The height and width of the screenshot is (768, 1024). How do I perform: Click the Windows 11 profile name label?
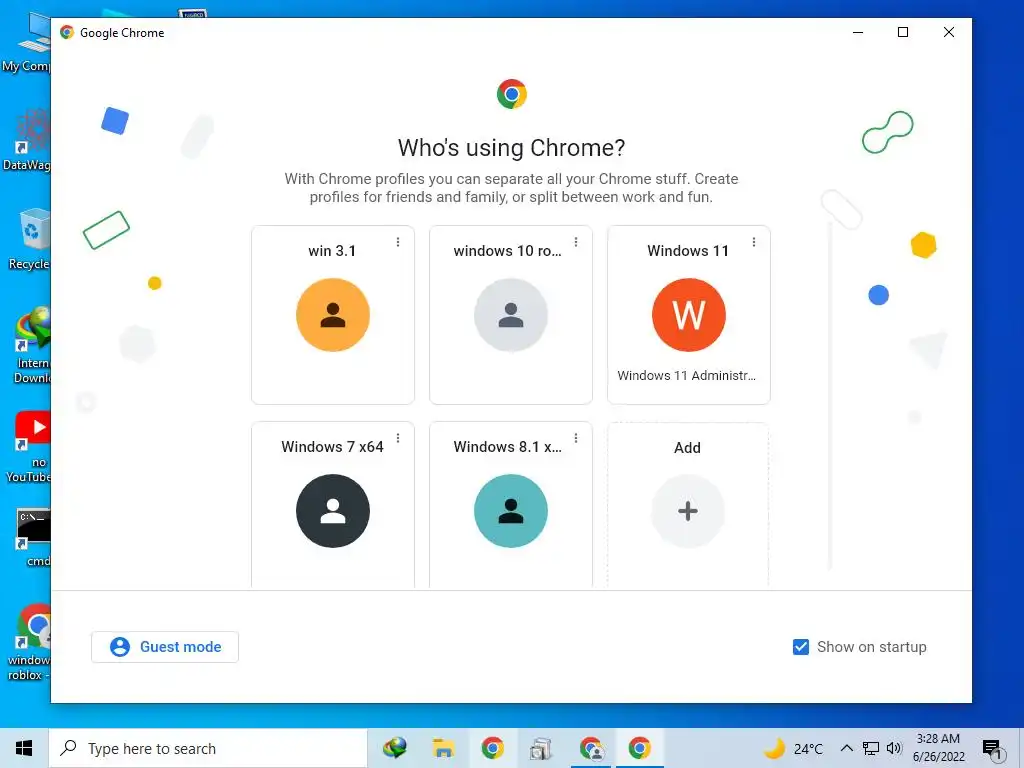point(688,251)
